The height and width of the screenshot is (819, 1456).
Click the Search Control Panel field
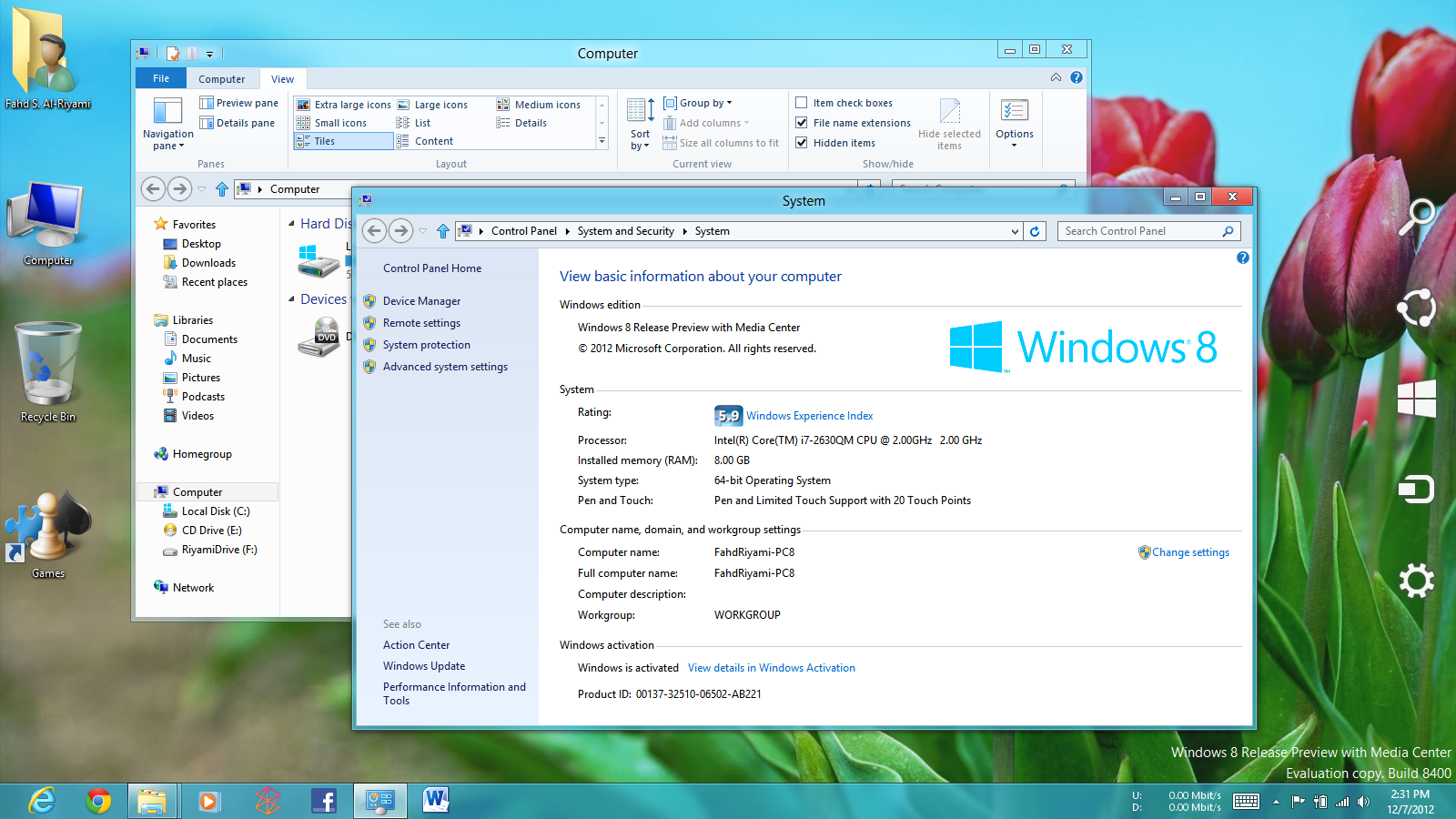(1137, 231)
